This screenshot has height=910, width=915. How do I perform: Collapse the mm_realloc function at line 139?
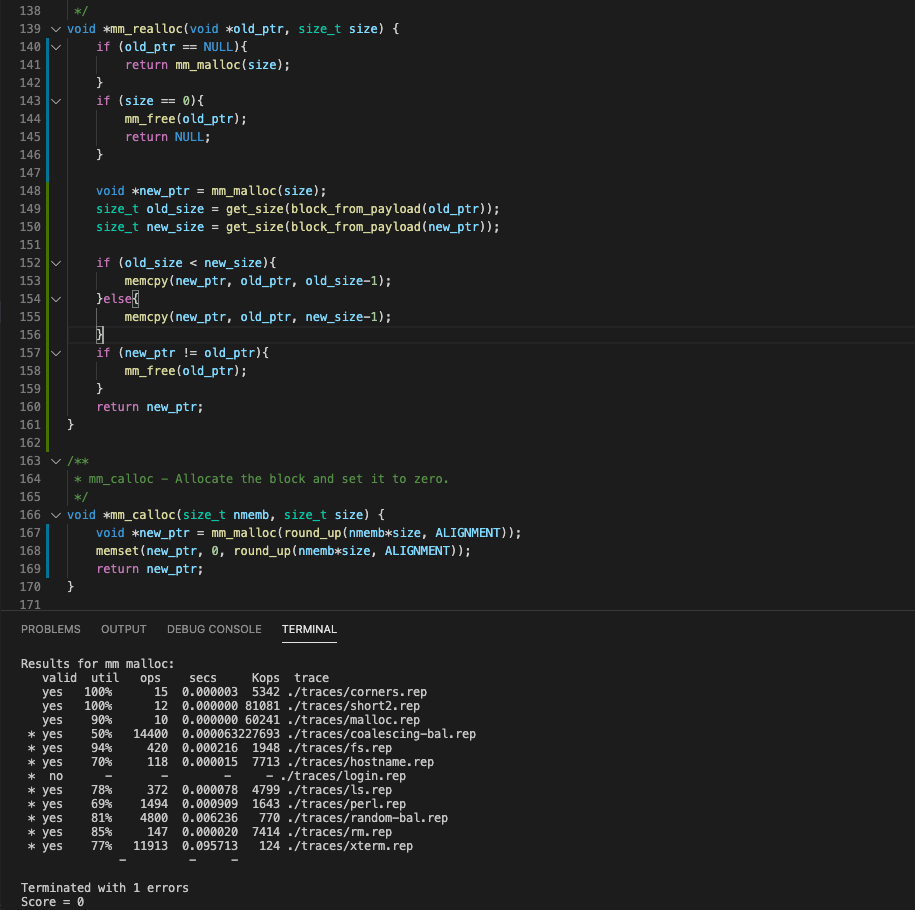tap(56, 29)
